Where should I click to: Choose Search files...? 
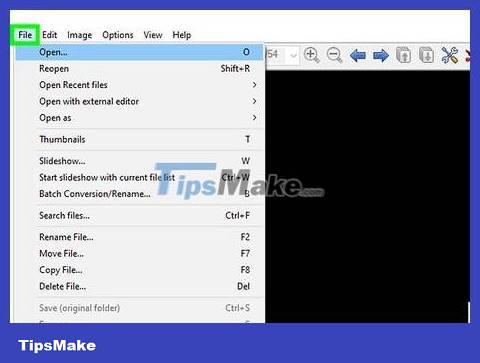139,215
